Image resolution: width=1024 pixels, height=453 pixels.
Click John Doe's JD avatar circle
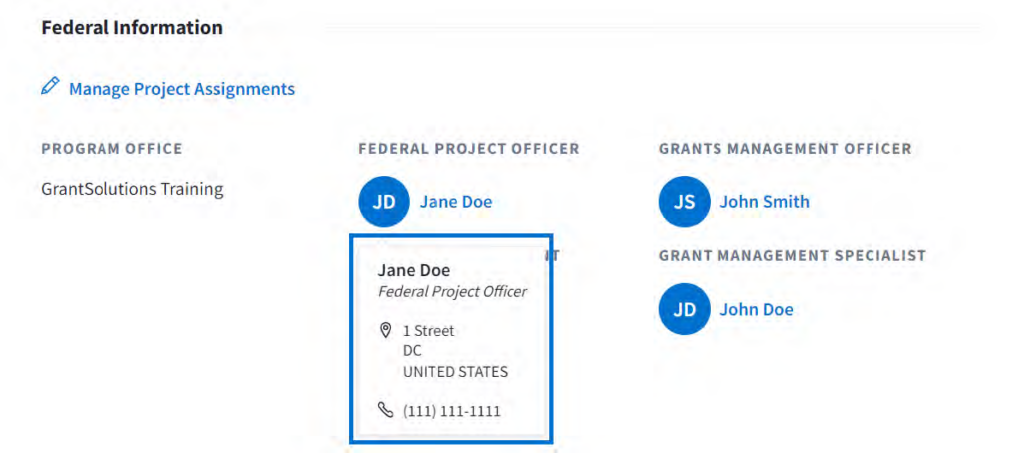click(684, 309)
